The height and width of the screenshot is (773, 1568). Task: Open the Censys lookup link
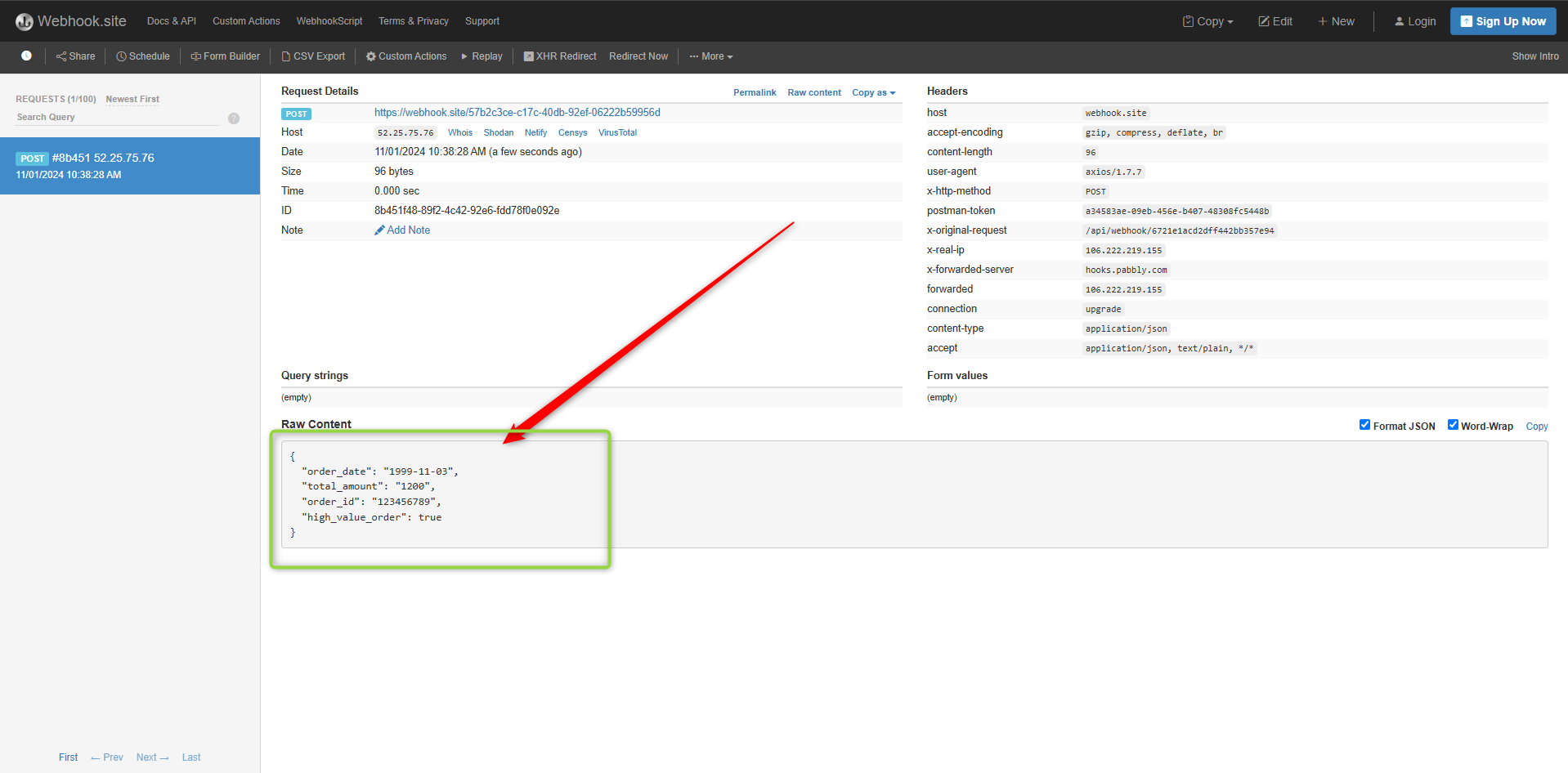[573, 132]
